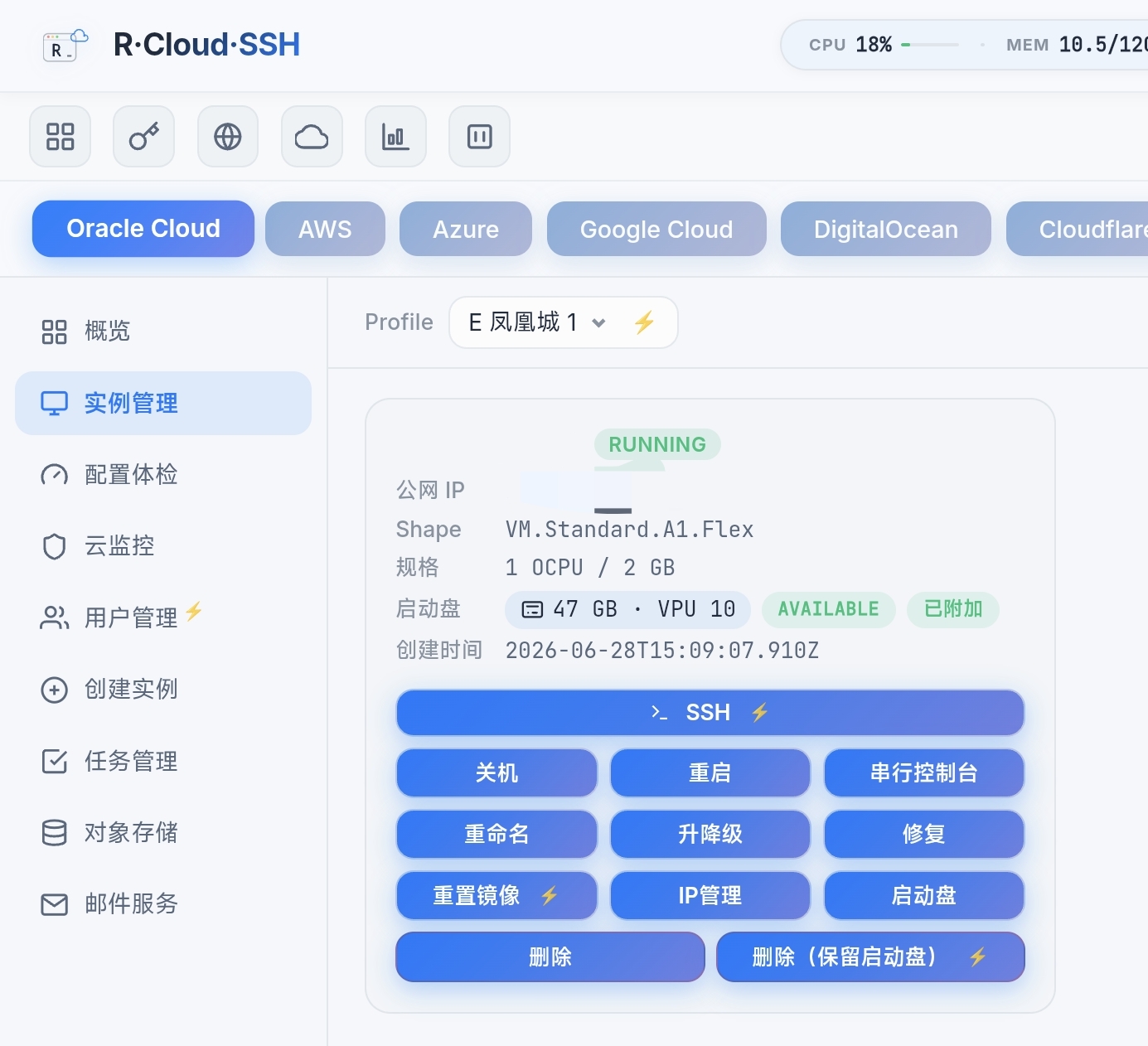Click the envelope icon of 邮件服务
The image size is (1148, 1046).
pos(55,904)
